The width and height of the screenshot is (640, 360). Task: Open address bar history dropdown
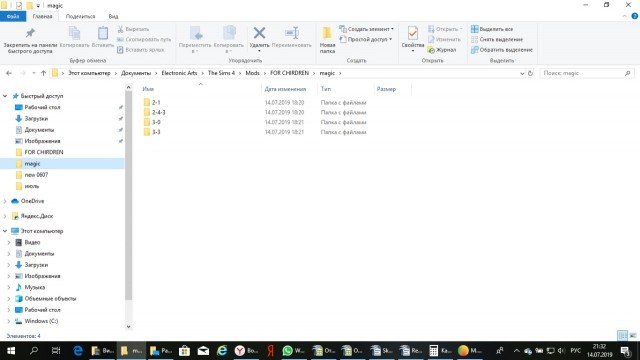[x=522, y=73]
